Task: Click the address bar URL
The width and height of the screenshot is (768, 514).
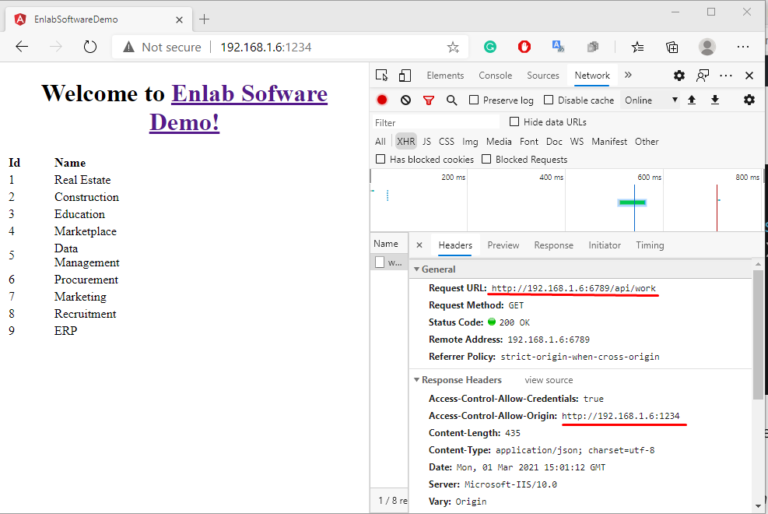Action: 266,47
